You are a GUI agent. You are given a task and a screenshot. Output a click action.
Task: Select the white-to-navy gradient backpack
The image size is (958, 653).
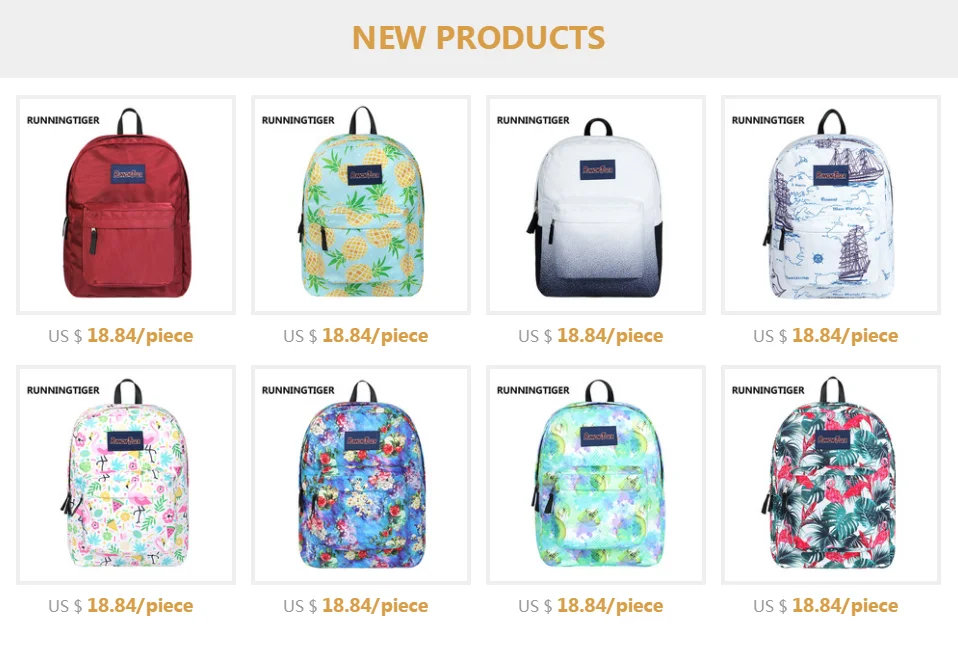(596, 205)
